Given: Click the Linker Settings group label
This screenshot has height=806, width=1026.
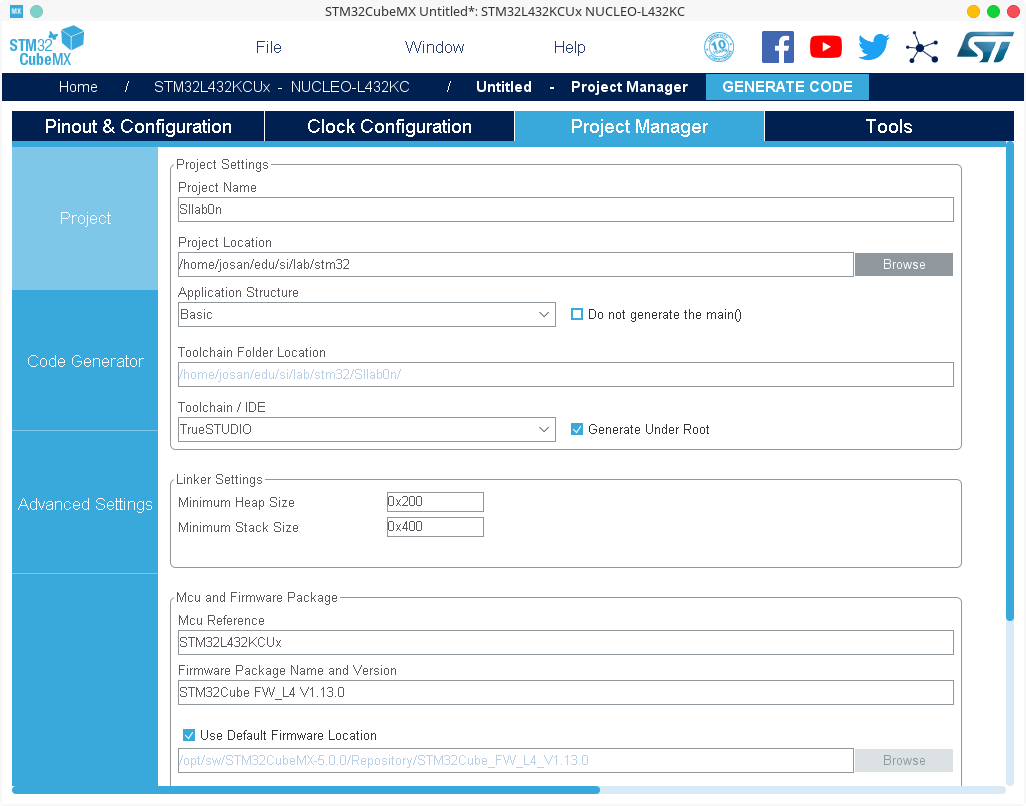Looking at the screenshot, I should (x=219, y=480).
